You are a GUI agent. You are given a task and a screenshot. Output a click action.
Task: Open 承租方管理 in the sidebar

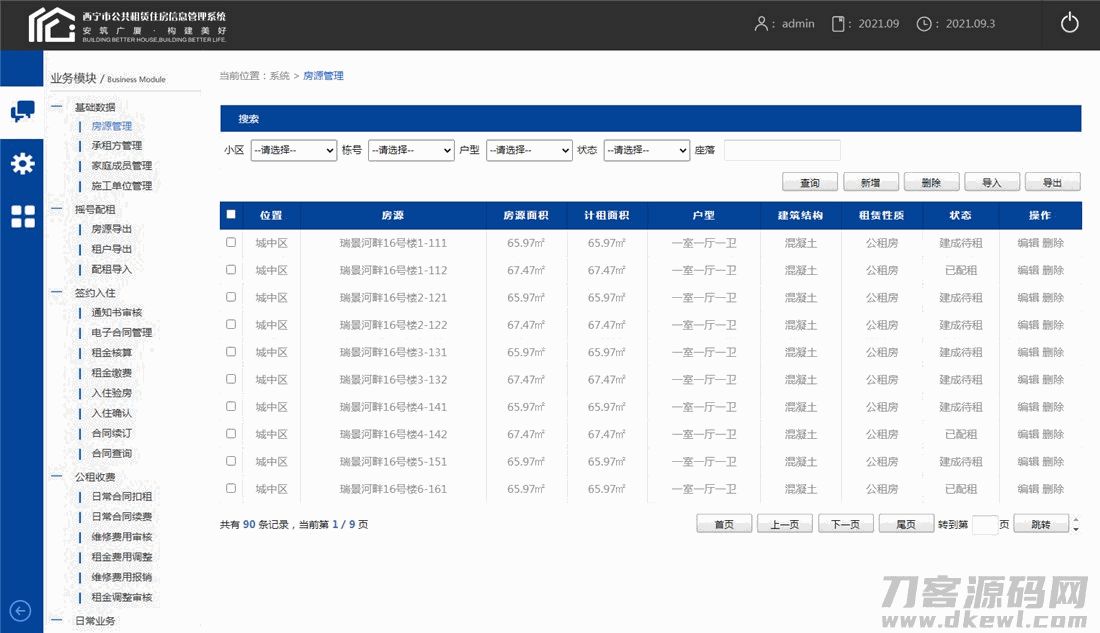(117, 146)
